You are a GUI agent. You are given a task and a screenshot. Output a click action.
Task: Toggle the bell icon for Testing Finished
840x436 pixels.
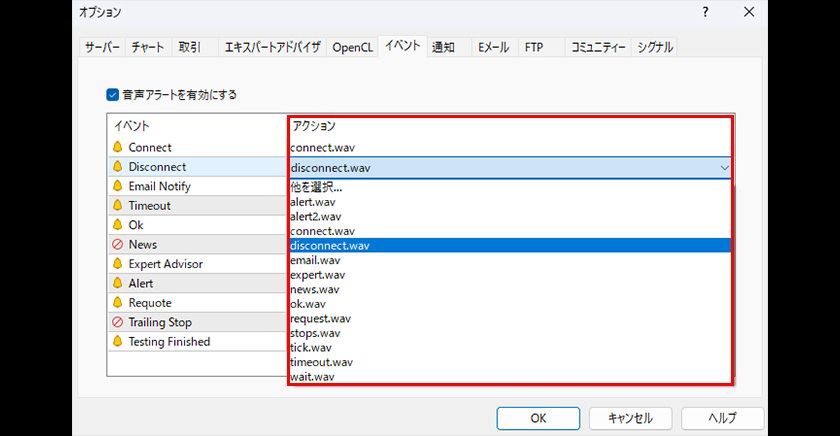click(118, 341)
